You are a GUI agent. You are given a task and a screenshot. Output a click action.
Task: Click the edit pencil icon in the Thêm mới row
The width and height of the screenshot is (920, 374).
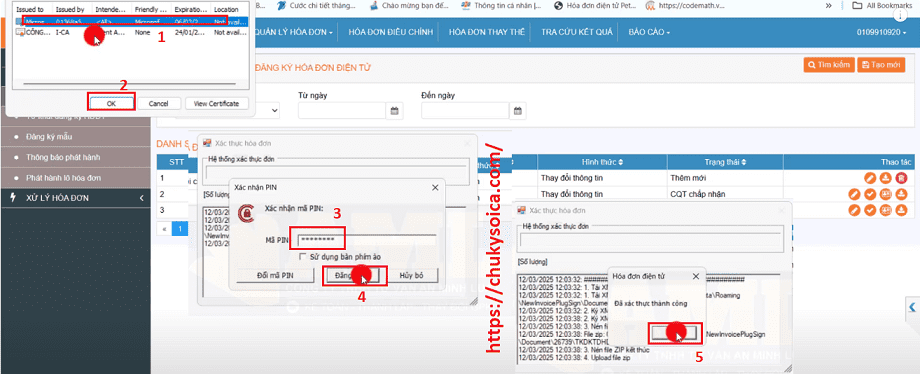click(870, 178)
